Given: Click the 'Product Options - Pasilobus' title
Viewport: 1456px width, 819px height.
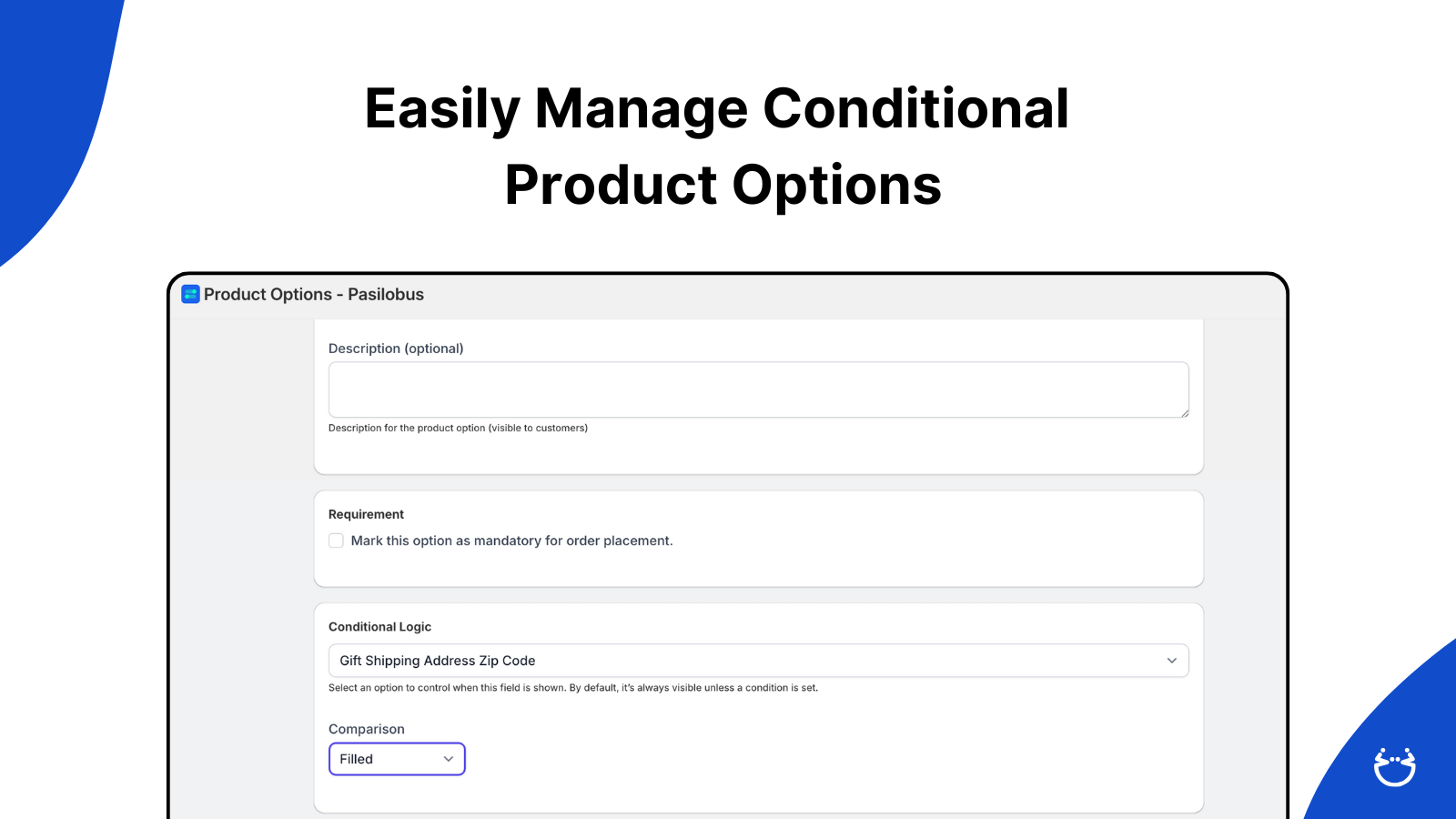Looking at the screenshot, I should pos(314,294).
